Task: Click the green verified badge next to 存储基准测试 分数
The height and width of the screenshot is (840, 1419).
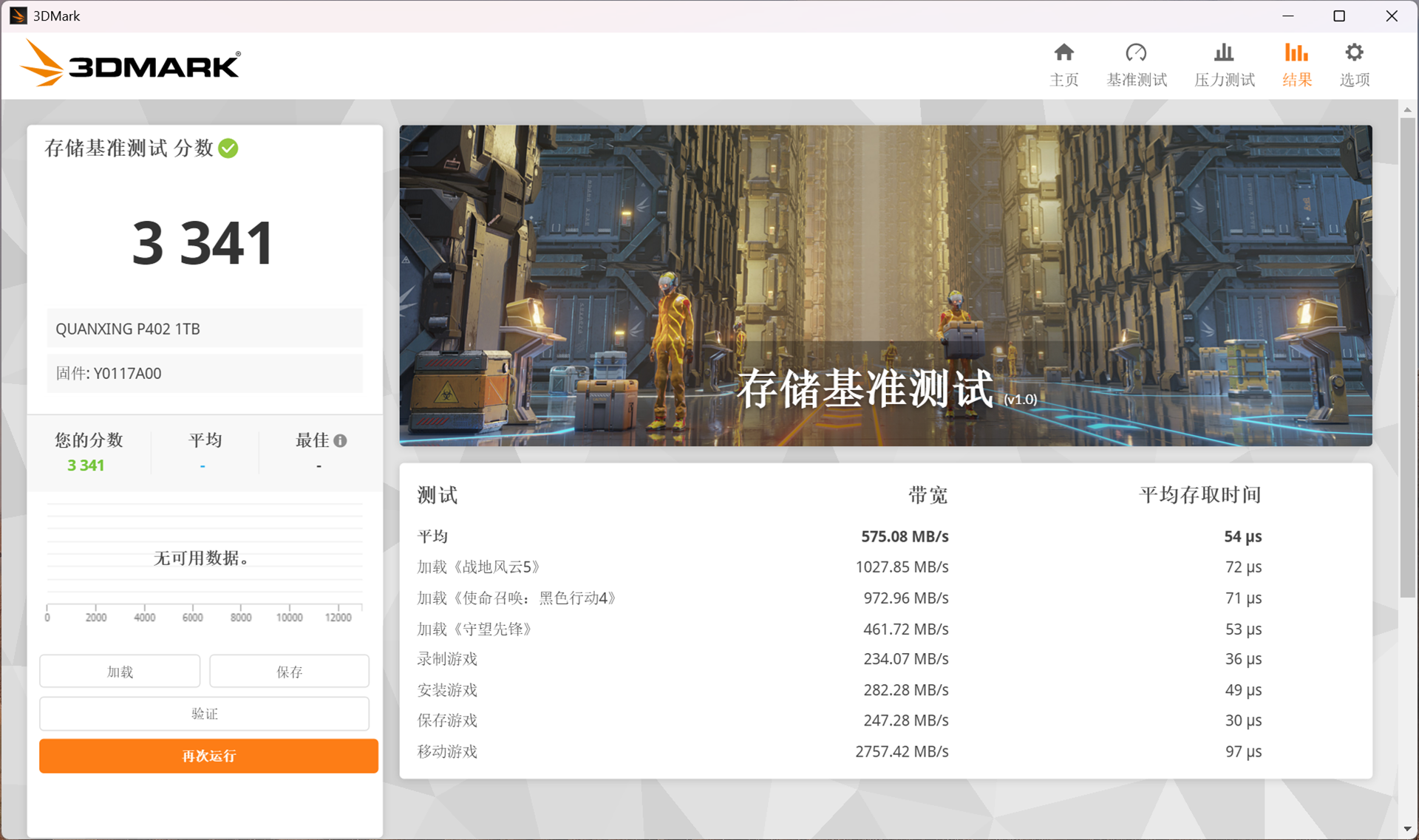Action: tap(229, 148)
